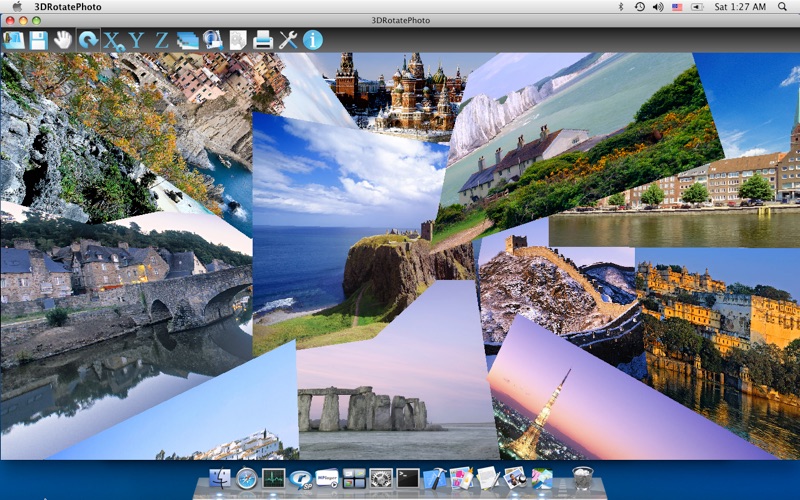Open the Trash in the Dock
The height and width of the screenshot is (500, 800).
pyautogui.click(x=583, y=478)
